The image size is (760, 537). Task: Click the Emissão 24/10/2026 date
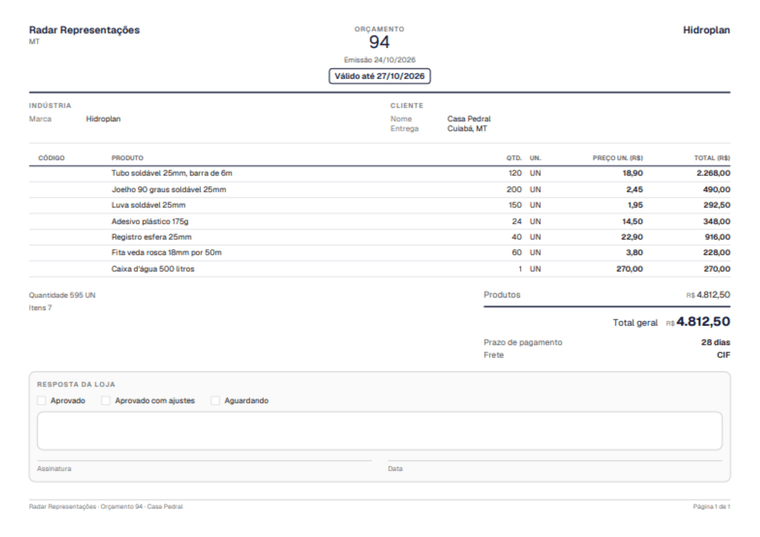click(x=380, y=60)
